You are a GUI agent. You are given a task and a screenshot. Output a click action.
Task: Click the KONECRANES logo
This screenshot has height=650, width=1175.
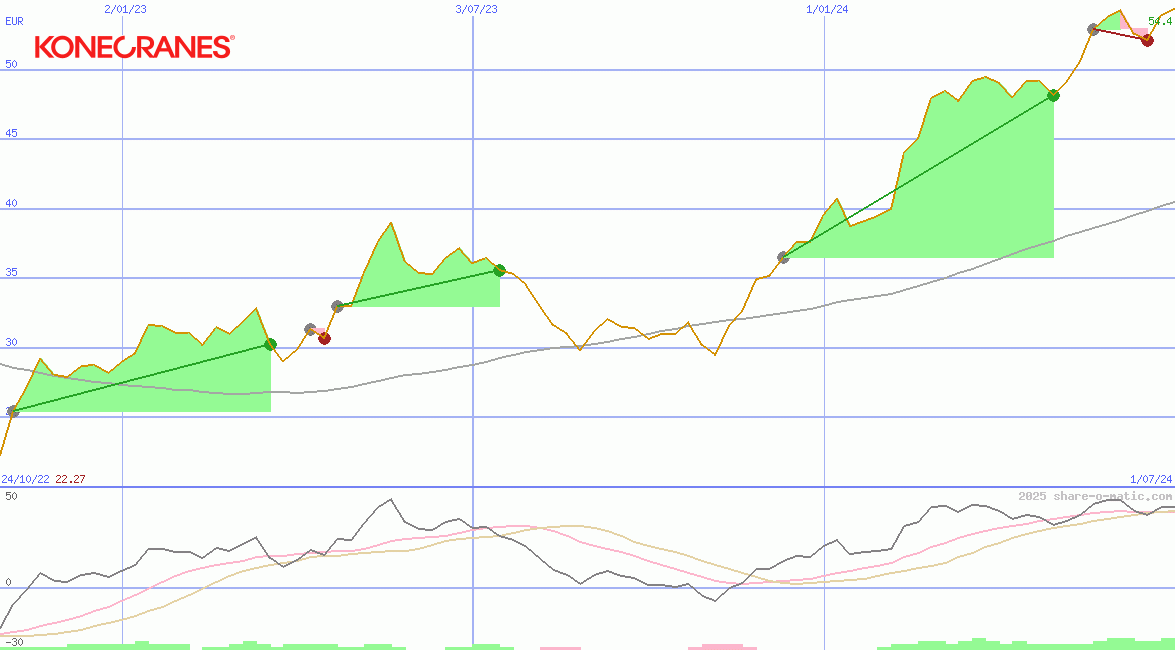pos(134,46)
